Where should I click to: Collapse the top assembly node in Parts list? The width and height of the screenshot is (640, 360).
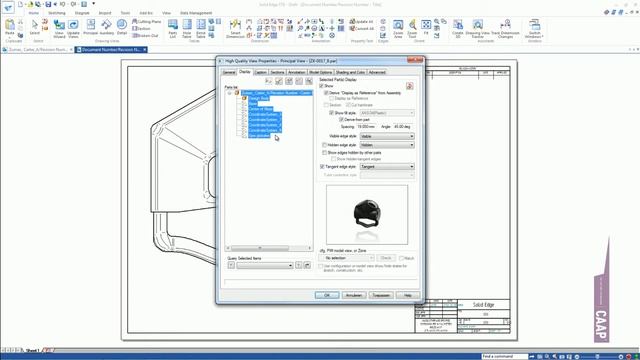tap(229, 93)
